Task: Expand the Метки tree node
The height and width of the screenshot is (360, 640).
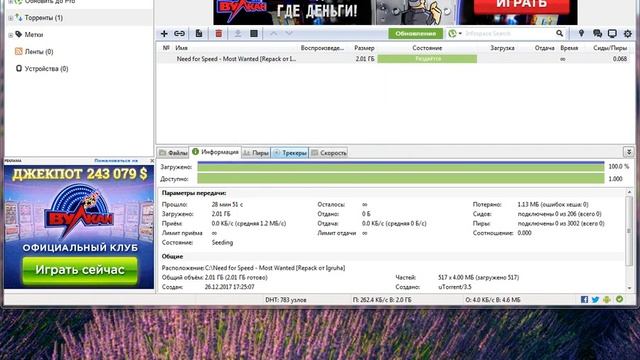Action: 10,35
